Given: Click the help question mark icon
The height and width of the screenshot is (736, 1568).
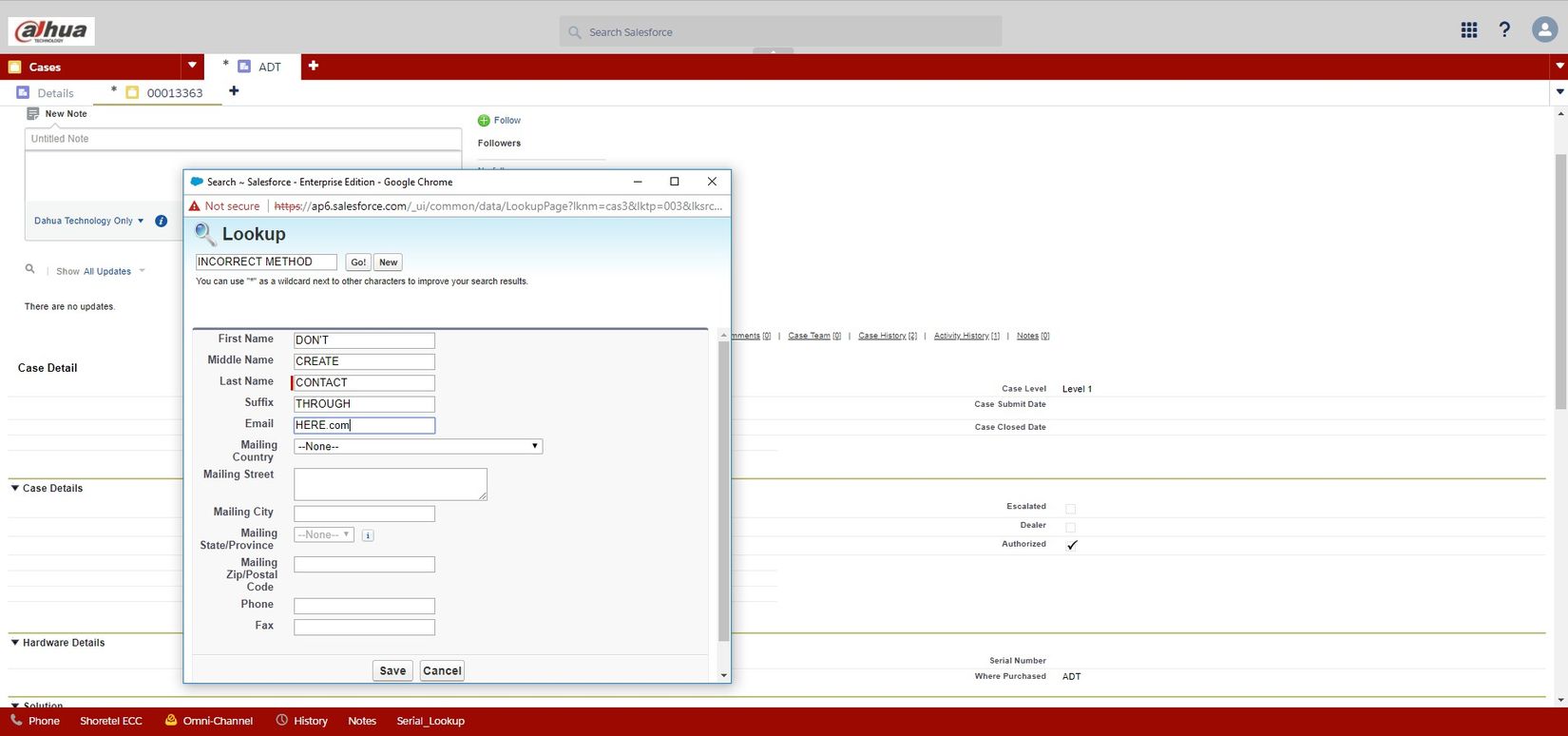Looking at the screenshot, I should click(1504, 30).
